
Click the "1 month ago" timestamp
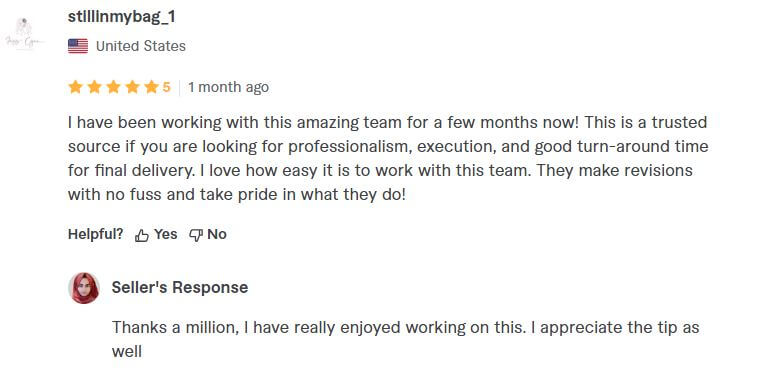click(x=228, y=87)
